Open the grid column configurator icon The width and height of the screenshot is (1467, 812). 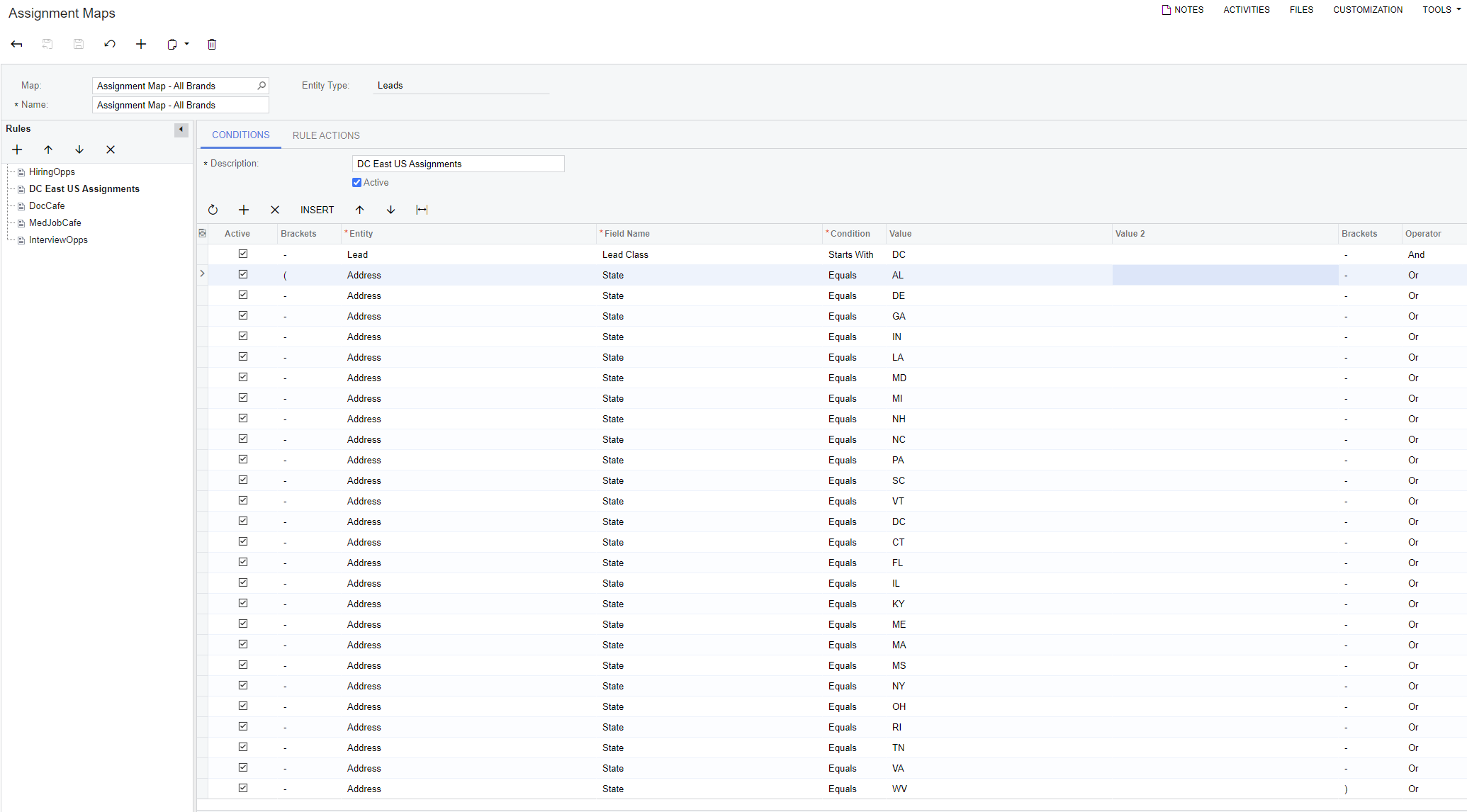[203, 233]
